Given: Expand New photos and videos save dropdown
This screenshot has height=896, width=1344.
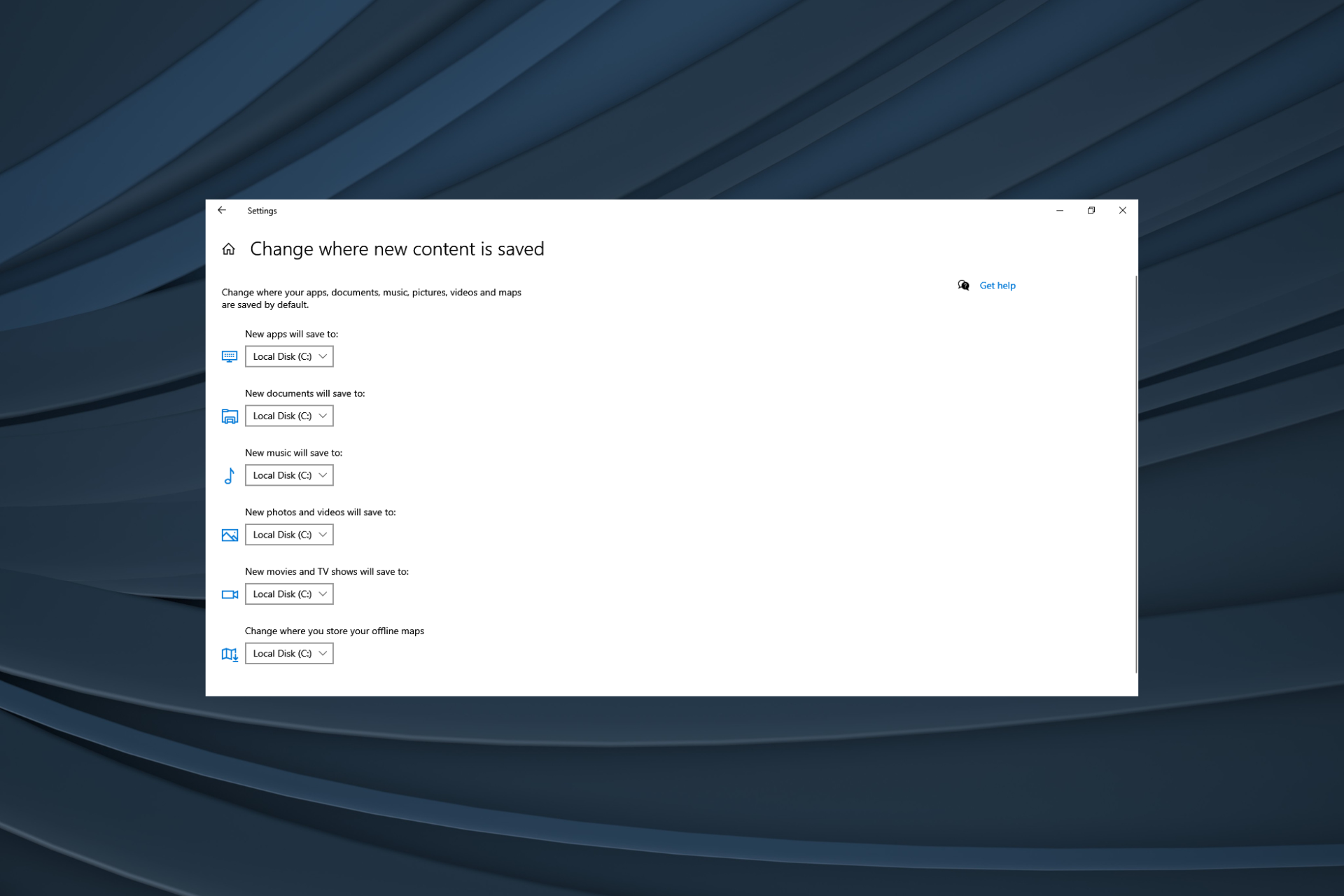Looking at the screenshot, I should (x=289, y=535).
